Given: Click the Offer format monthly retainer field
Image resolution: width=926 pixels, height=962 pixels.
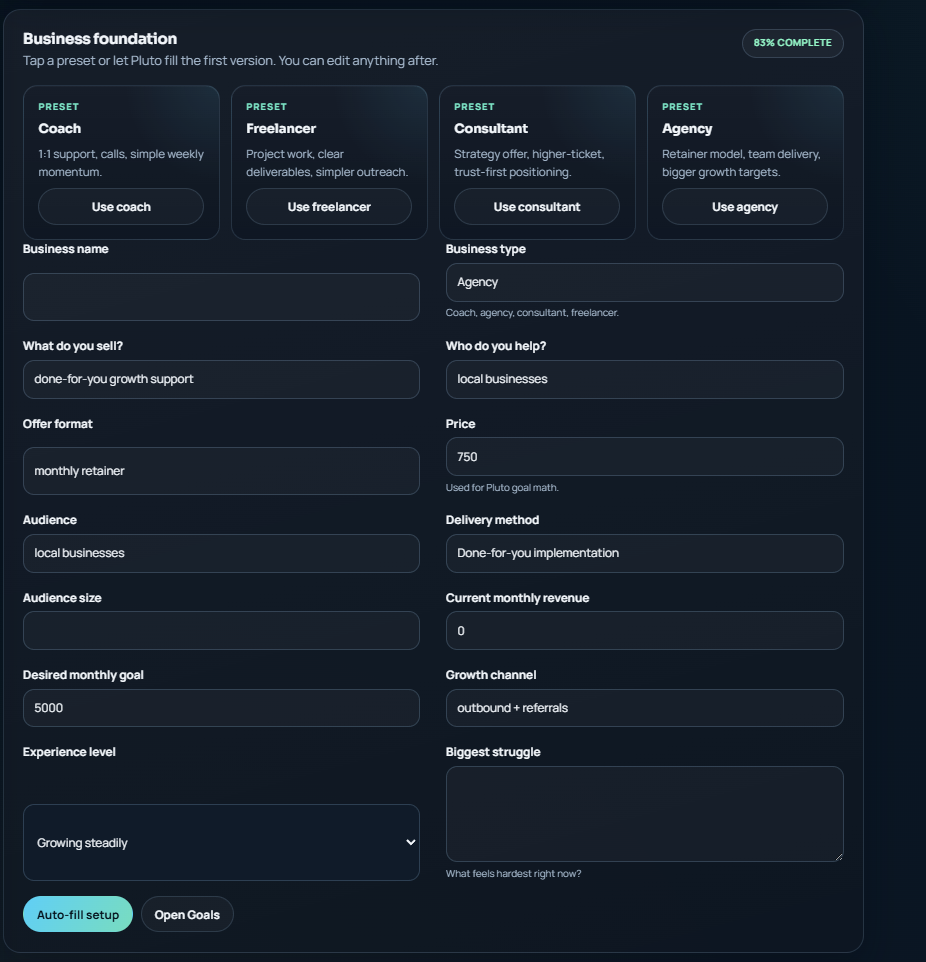Looking at the screenshot, I should click(221, 470).
